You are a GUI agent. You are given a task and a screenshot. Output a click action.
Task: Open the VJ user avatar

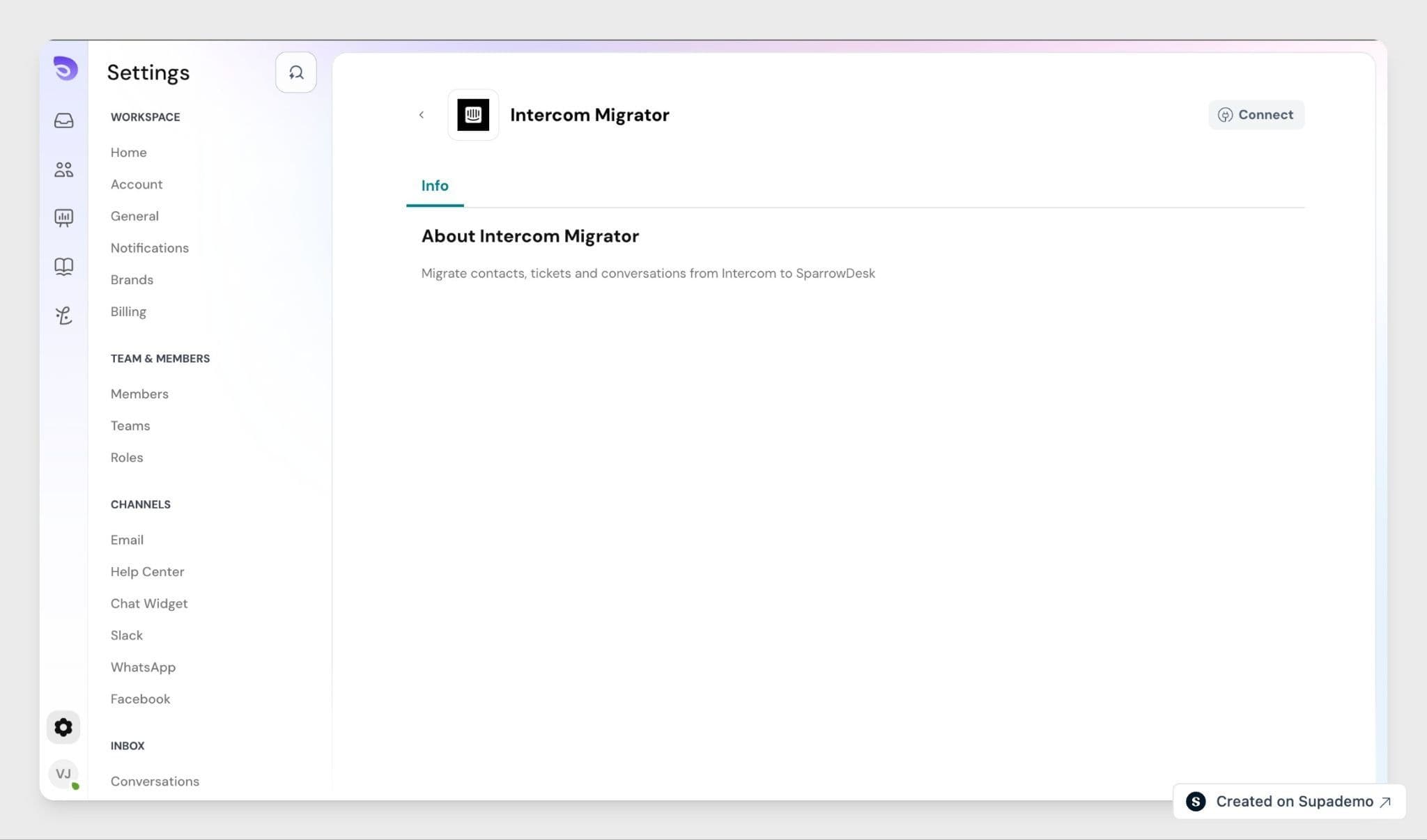[63, 774]
